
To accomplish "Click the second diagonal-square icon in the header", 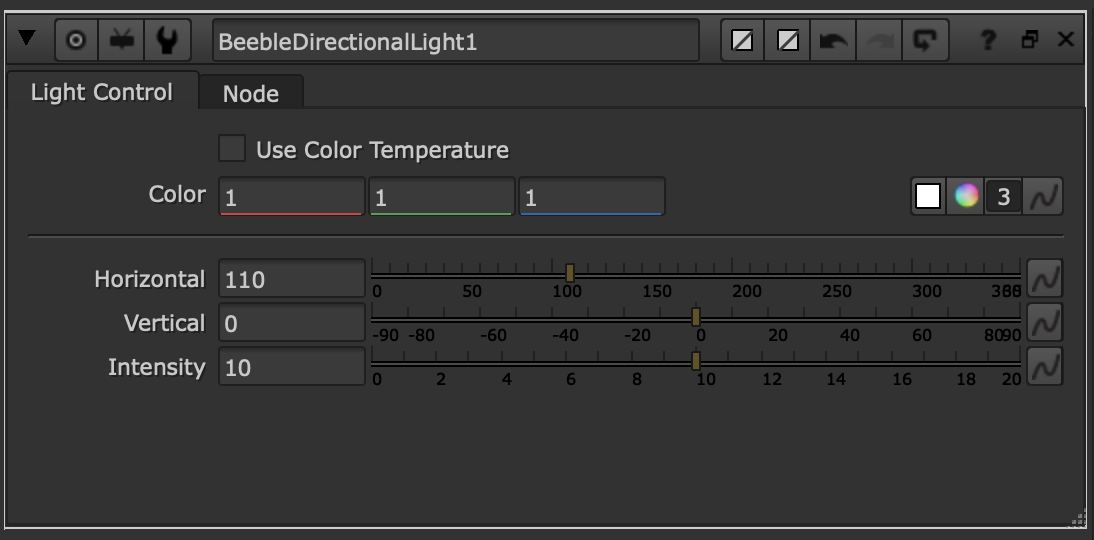I will point(788,40).
